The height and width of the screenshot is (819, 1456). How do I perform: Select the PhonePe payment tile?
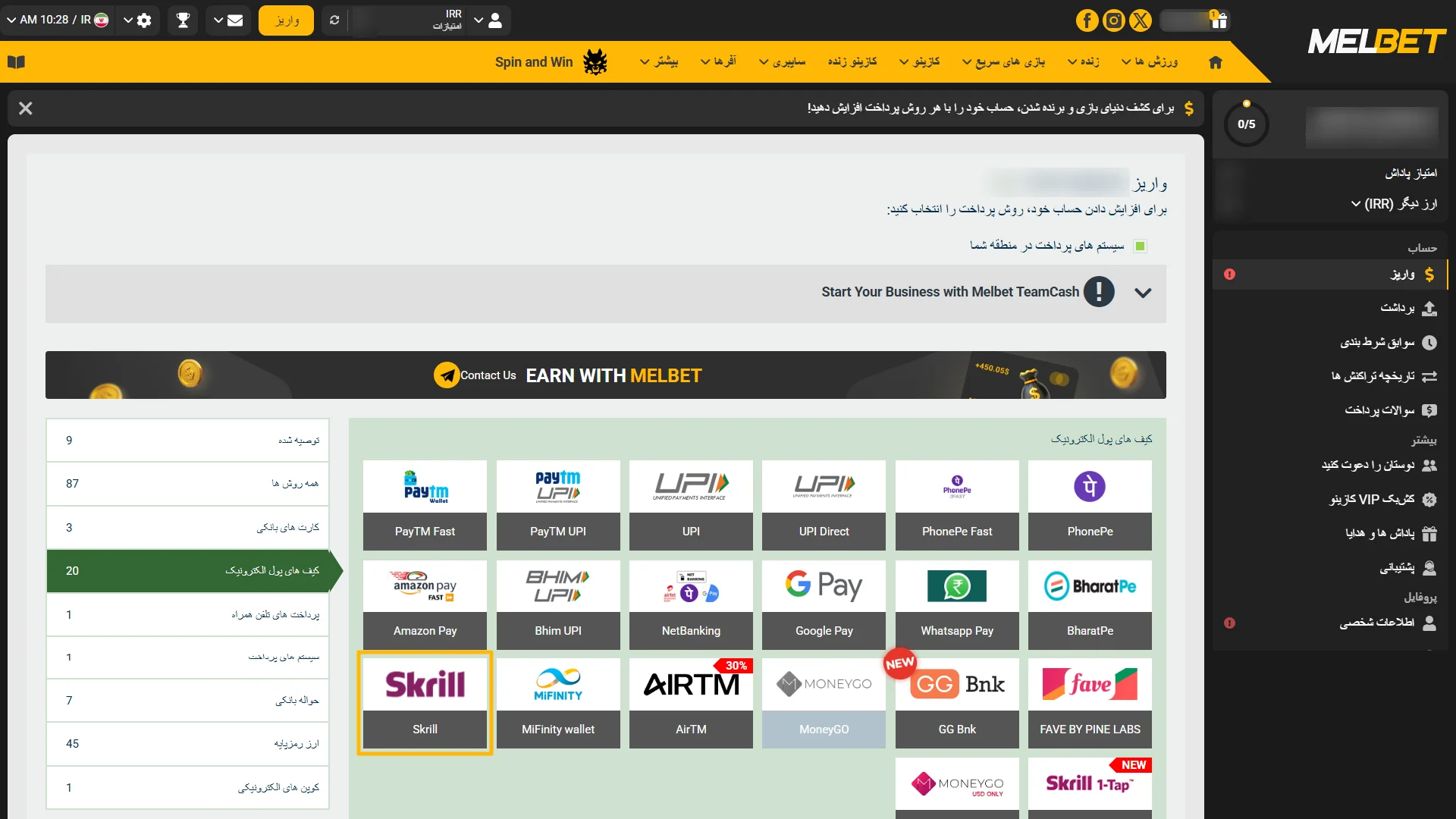pyautogui.click(x=1090, y=505)
